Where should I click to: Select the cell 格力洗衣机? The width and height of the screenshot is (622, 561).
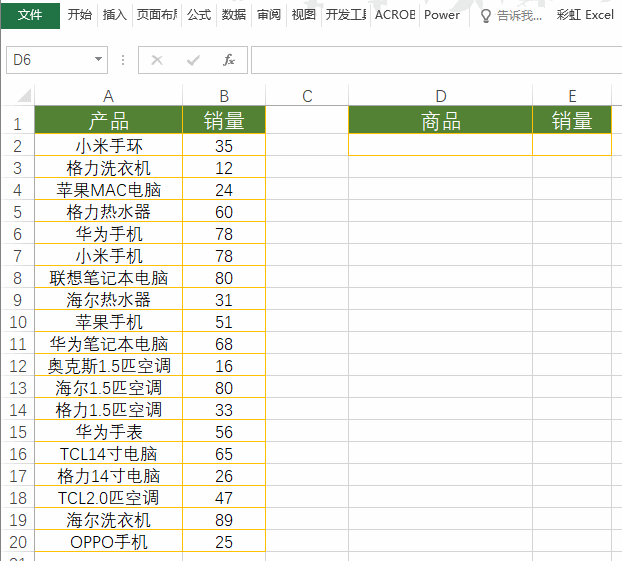pyautogui.click(x=108, y=168)
